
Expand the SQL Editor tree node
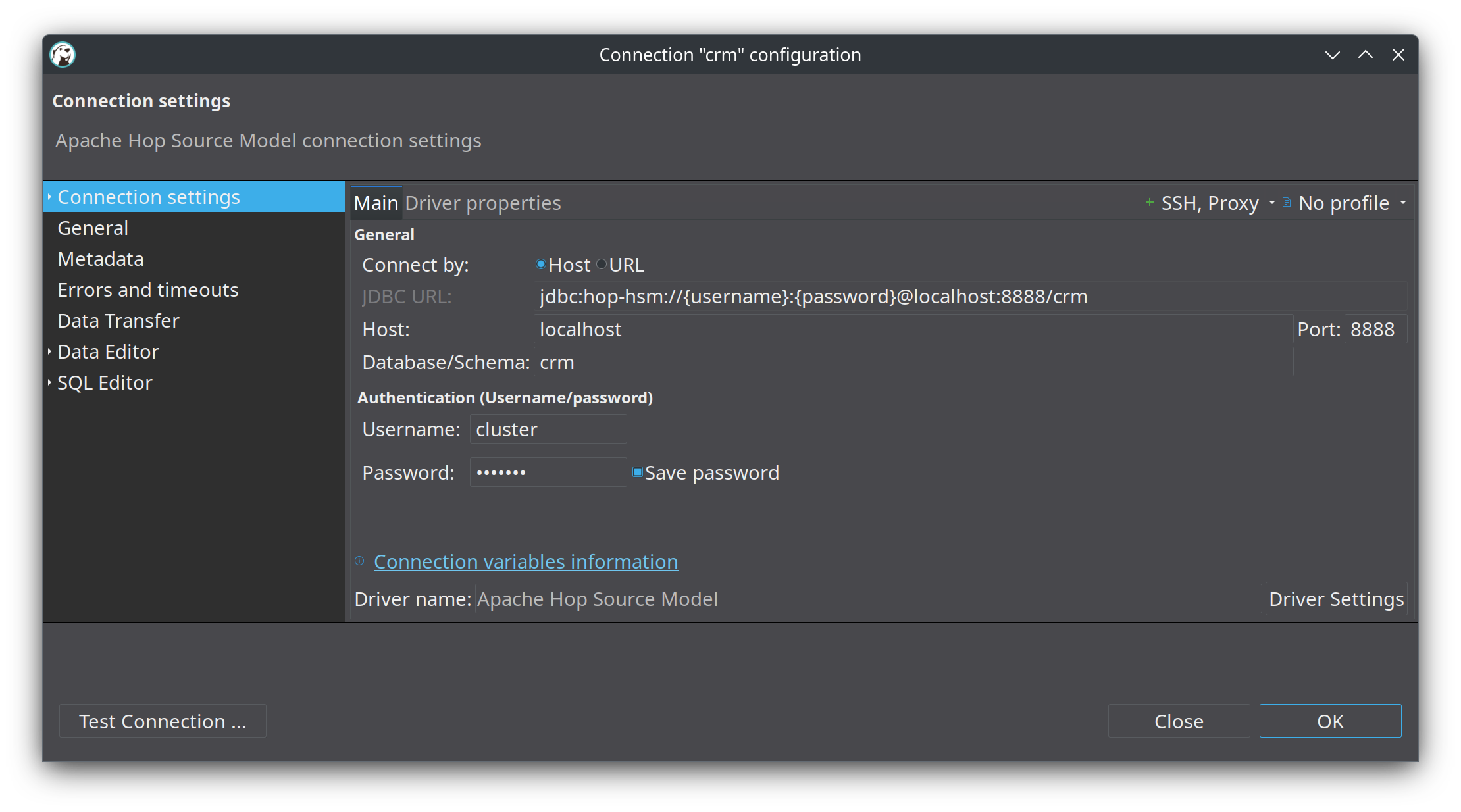[x=49, y=383]
